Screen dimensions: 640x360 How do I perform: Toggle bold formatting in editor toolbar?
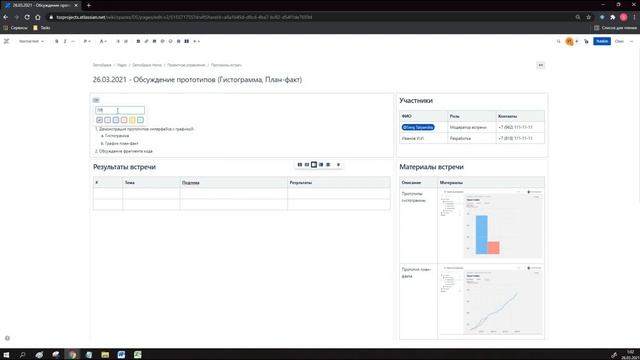57,41
